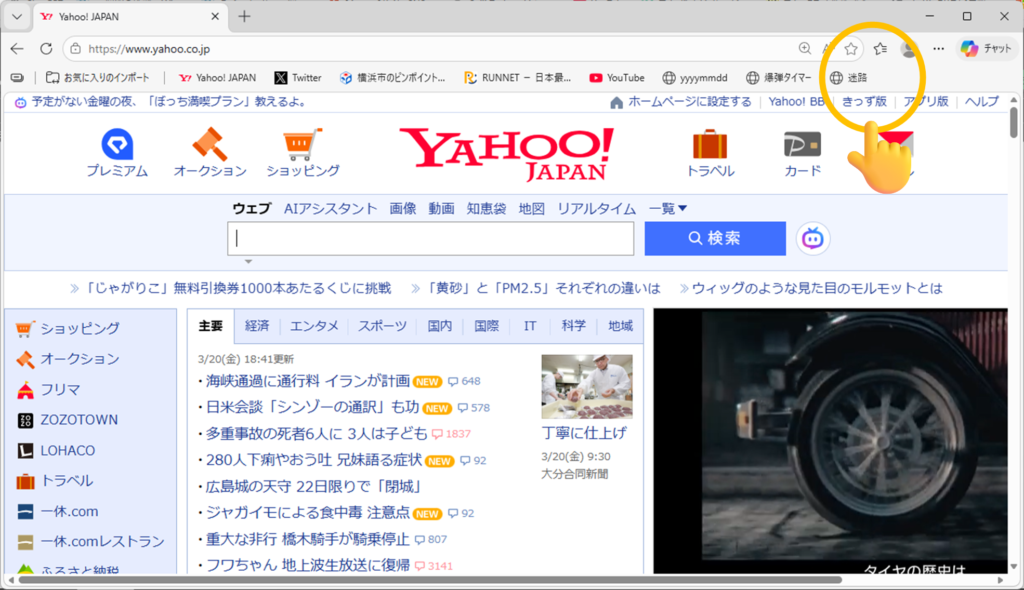1024x590 pixels.
Task: Open the Yahoo Premium icon
Action: tap(116, 145)
